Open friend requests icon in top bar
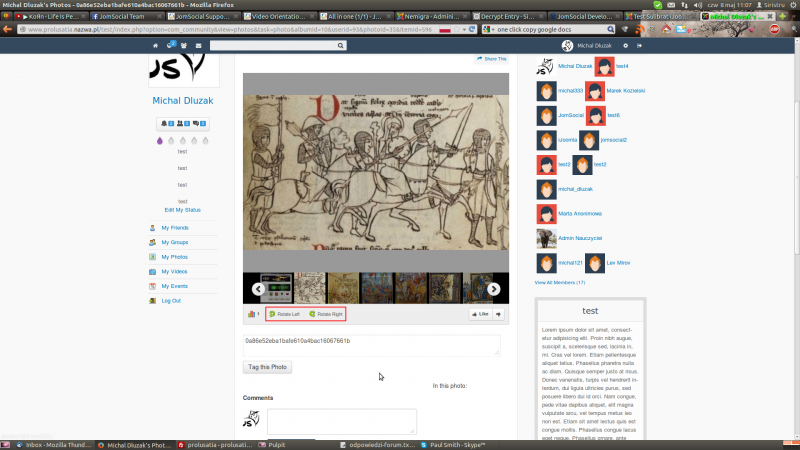This screenshot has height=450, width=800. pyautogui.click(x=184, y=45)
